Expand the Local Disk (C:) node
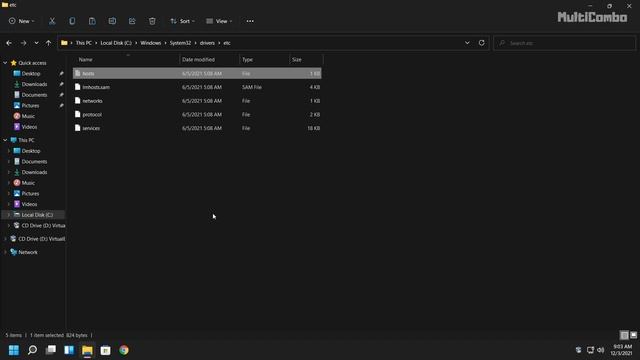This screenshot has width=640, height=360. click(9, 215)
